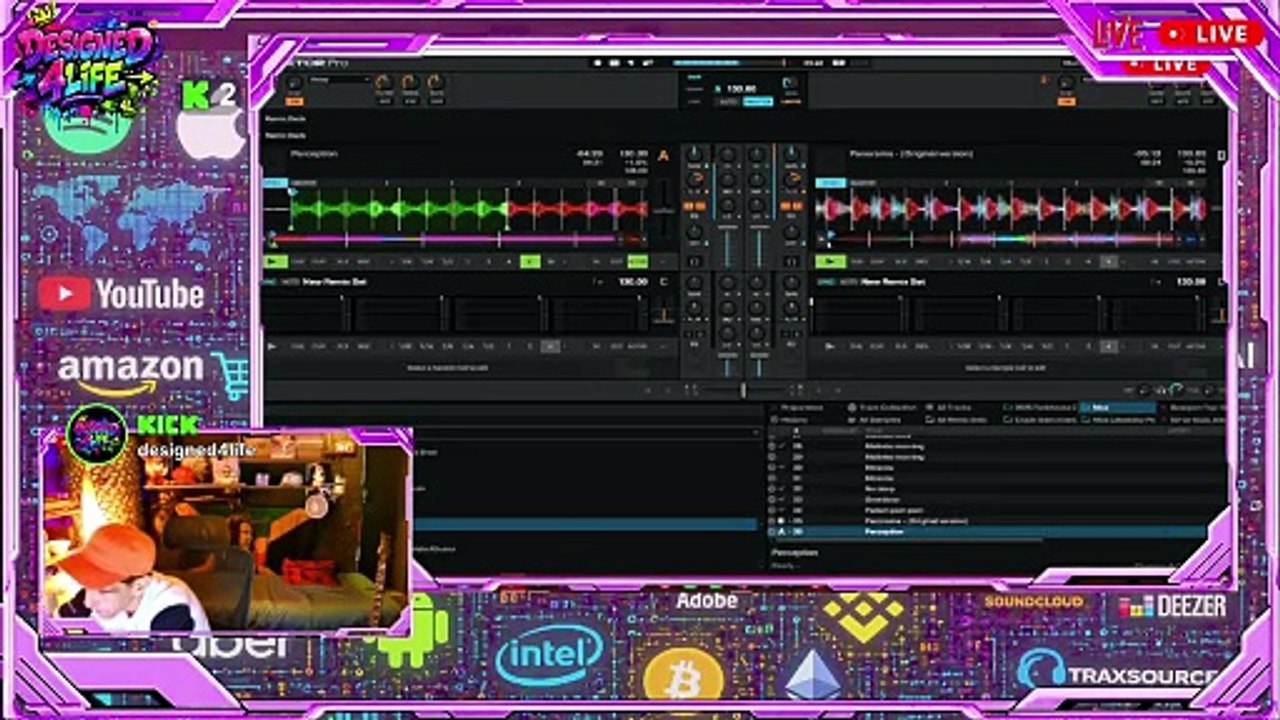Click the green play button on deck B
The image size is (1280, 720).
pos(830,261)
